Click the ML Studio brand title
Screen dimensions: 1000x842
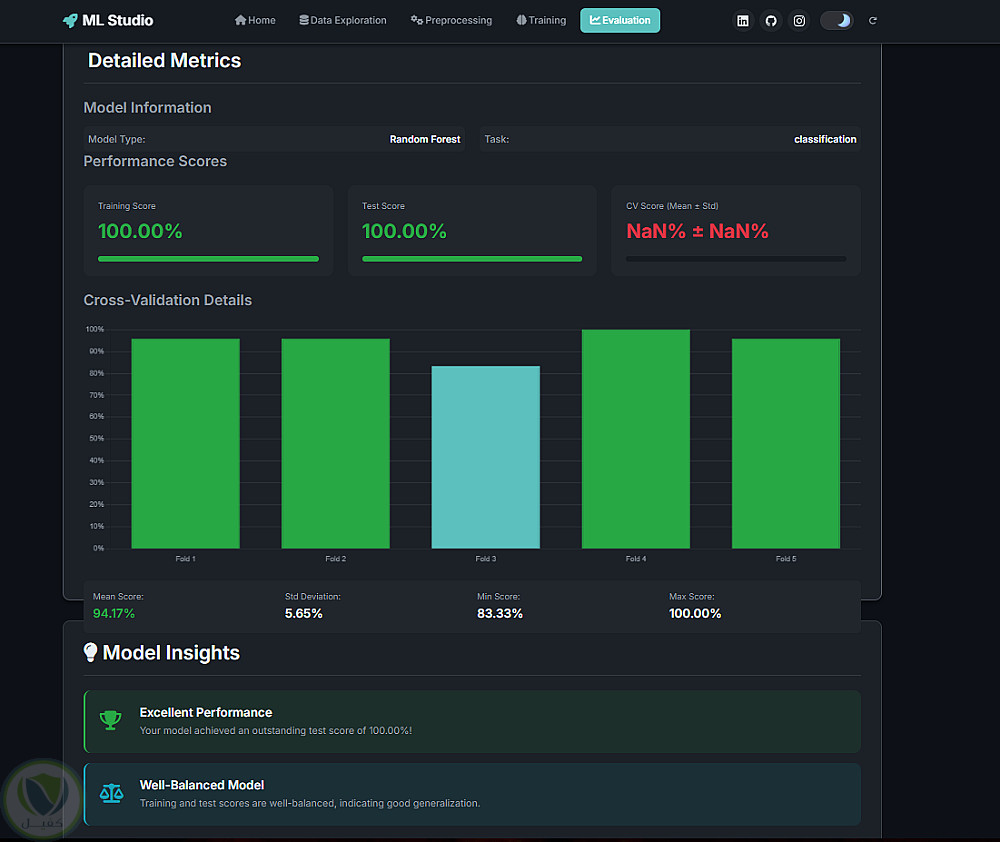tap(118, 20)
